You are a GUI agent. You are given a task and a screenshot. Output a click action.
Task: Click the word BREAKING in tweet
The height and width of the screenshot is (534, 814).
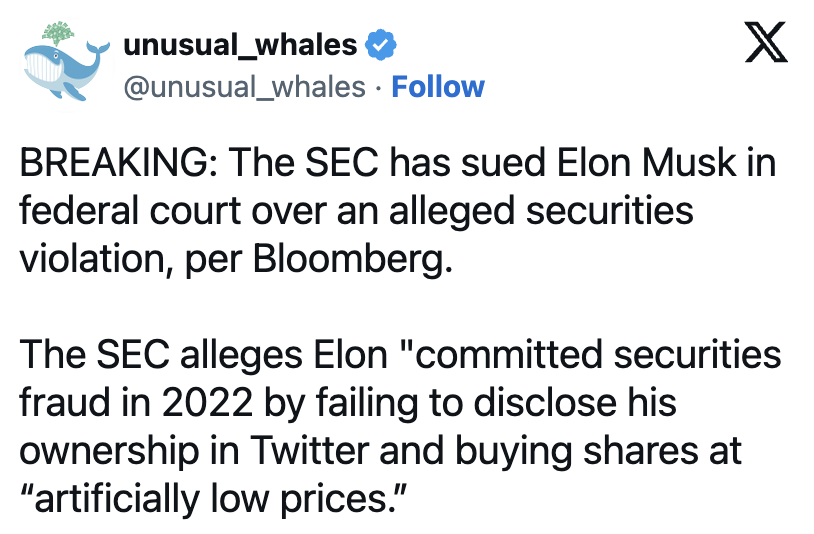coord(114,163)
